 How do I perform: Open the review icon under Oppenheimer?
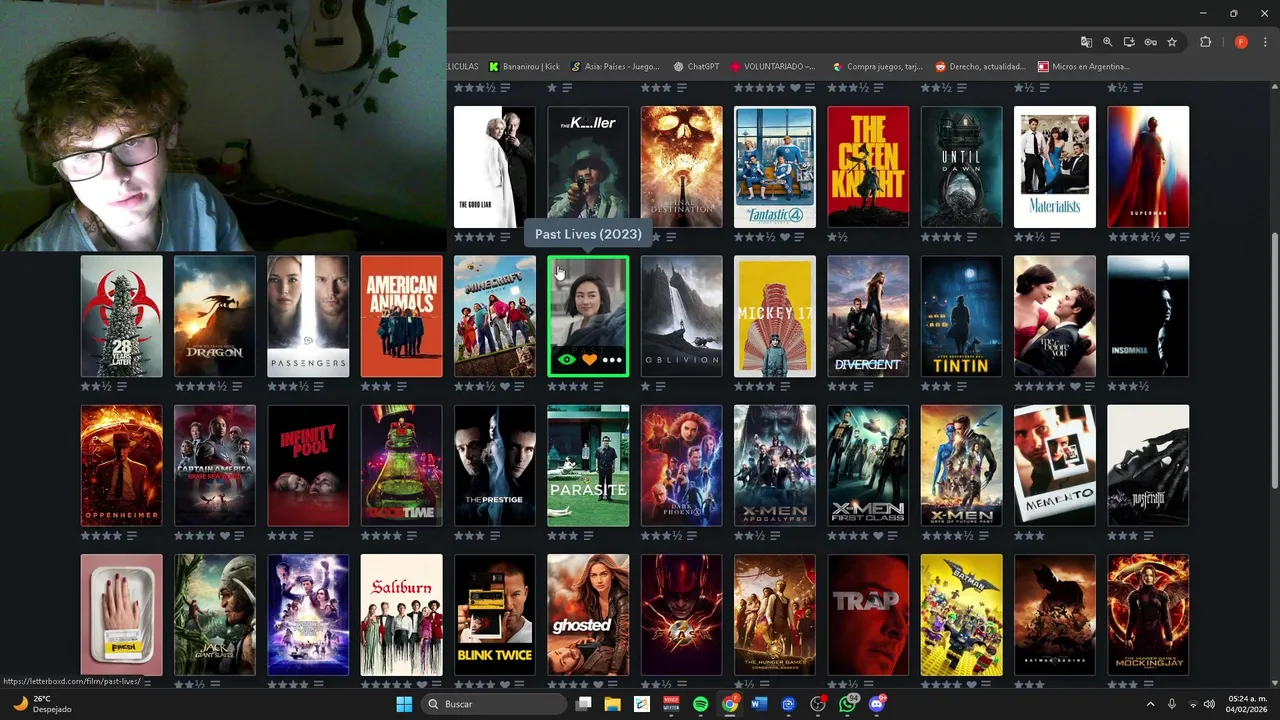pos(130,536)
